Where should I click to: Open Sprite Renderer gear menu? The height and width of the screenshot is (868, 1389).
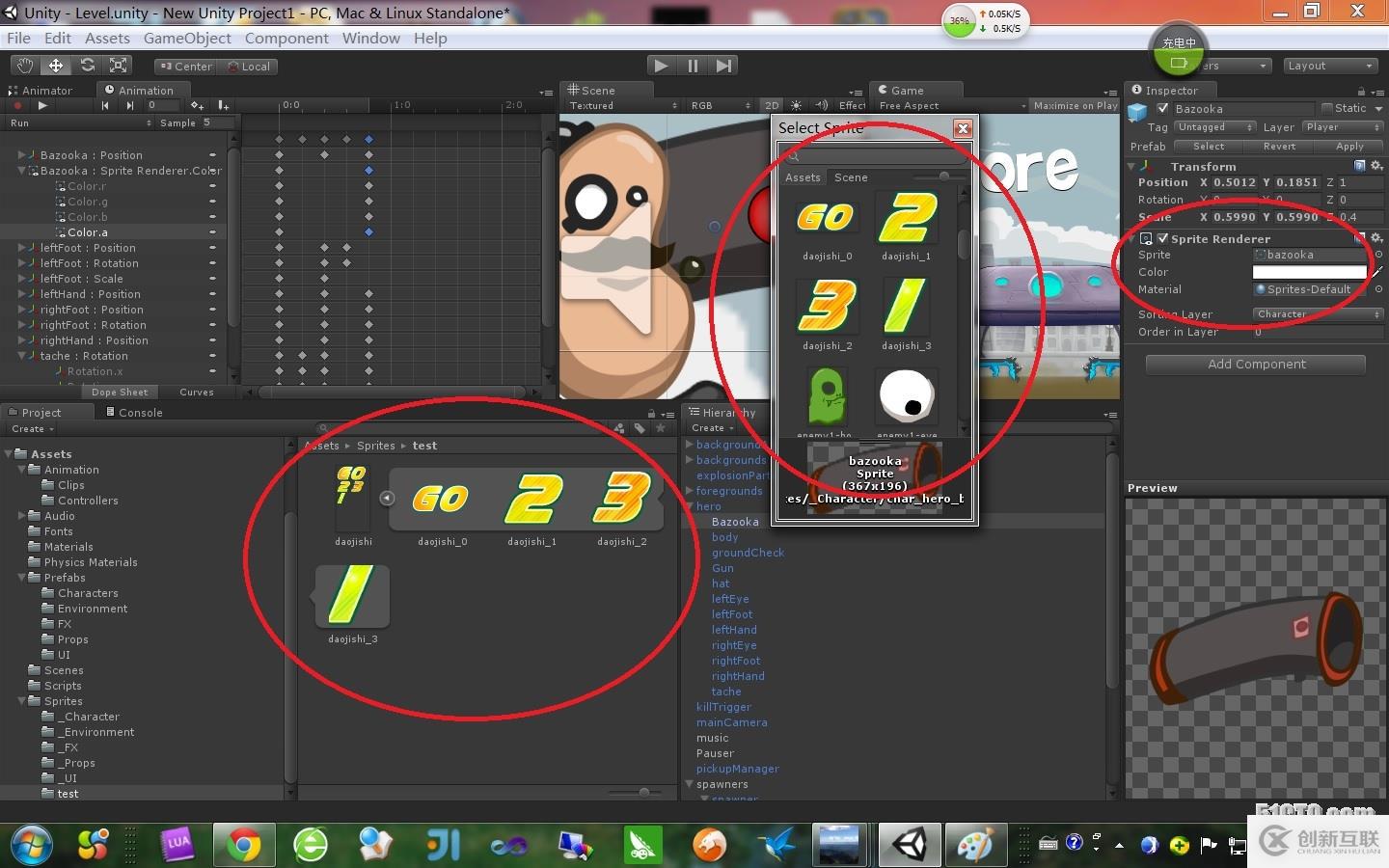(1377, 238)
